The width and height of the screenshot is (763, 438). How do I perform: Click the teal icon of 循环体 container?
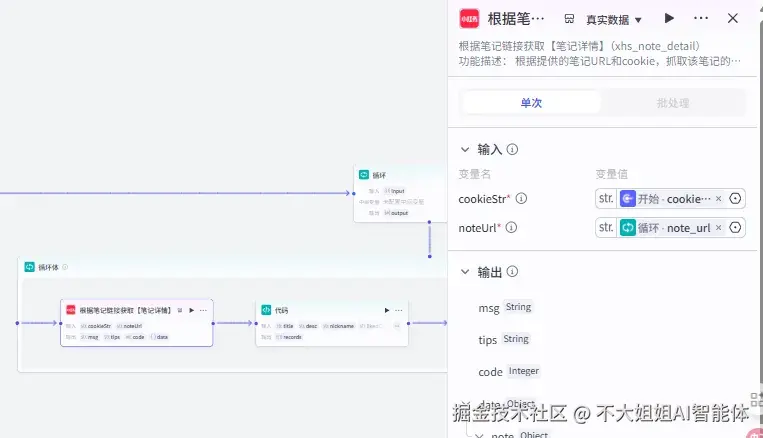click(30, 267)
